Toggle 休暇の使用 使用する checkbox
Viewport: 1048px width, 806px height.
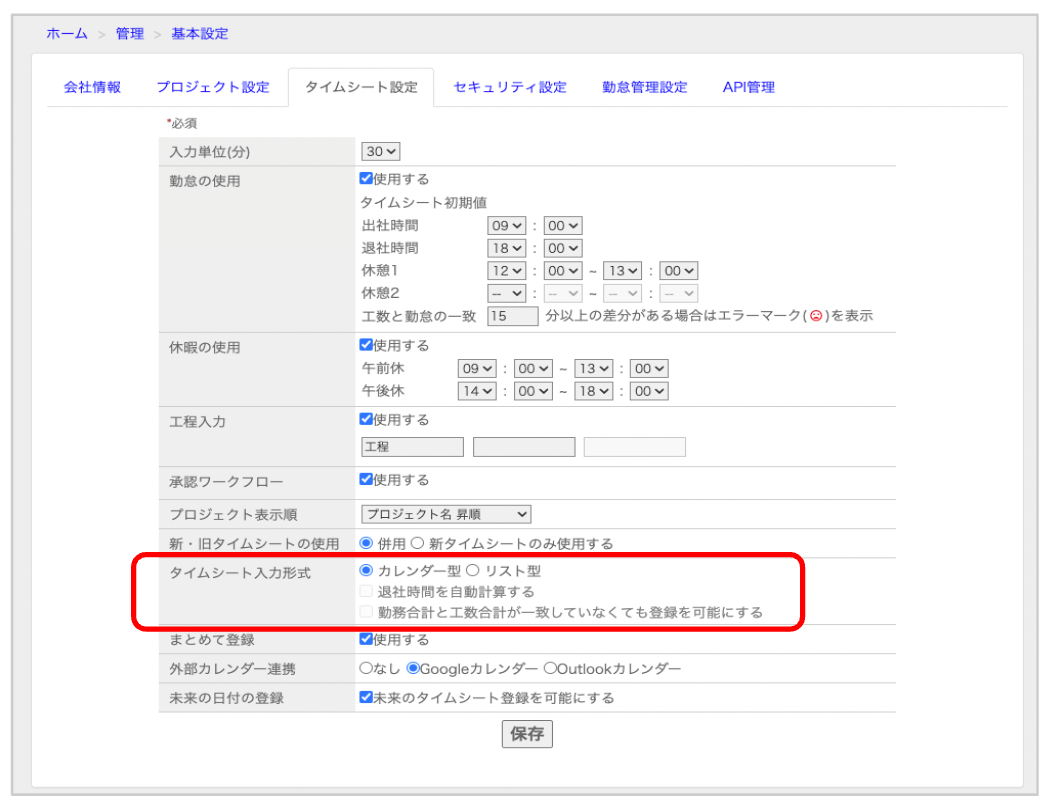click(x=366, y=345)
